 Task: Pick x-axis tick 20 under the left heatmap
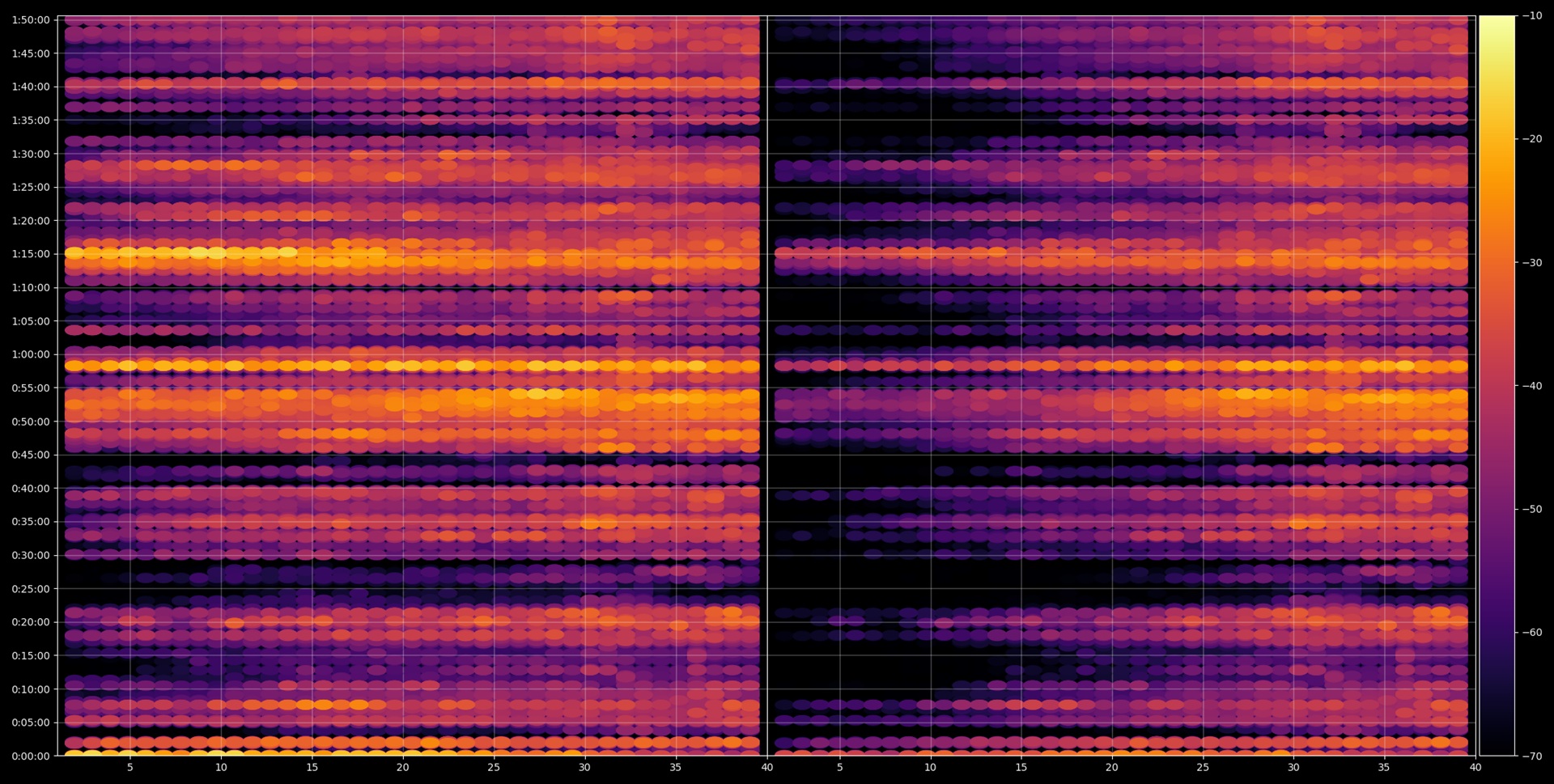403,768
